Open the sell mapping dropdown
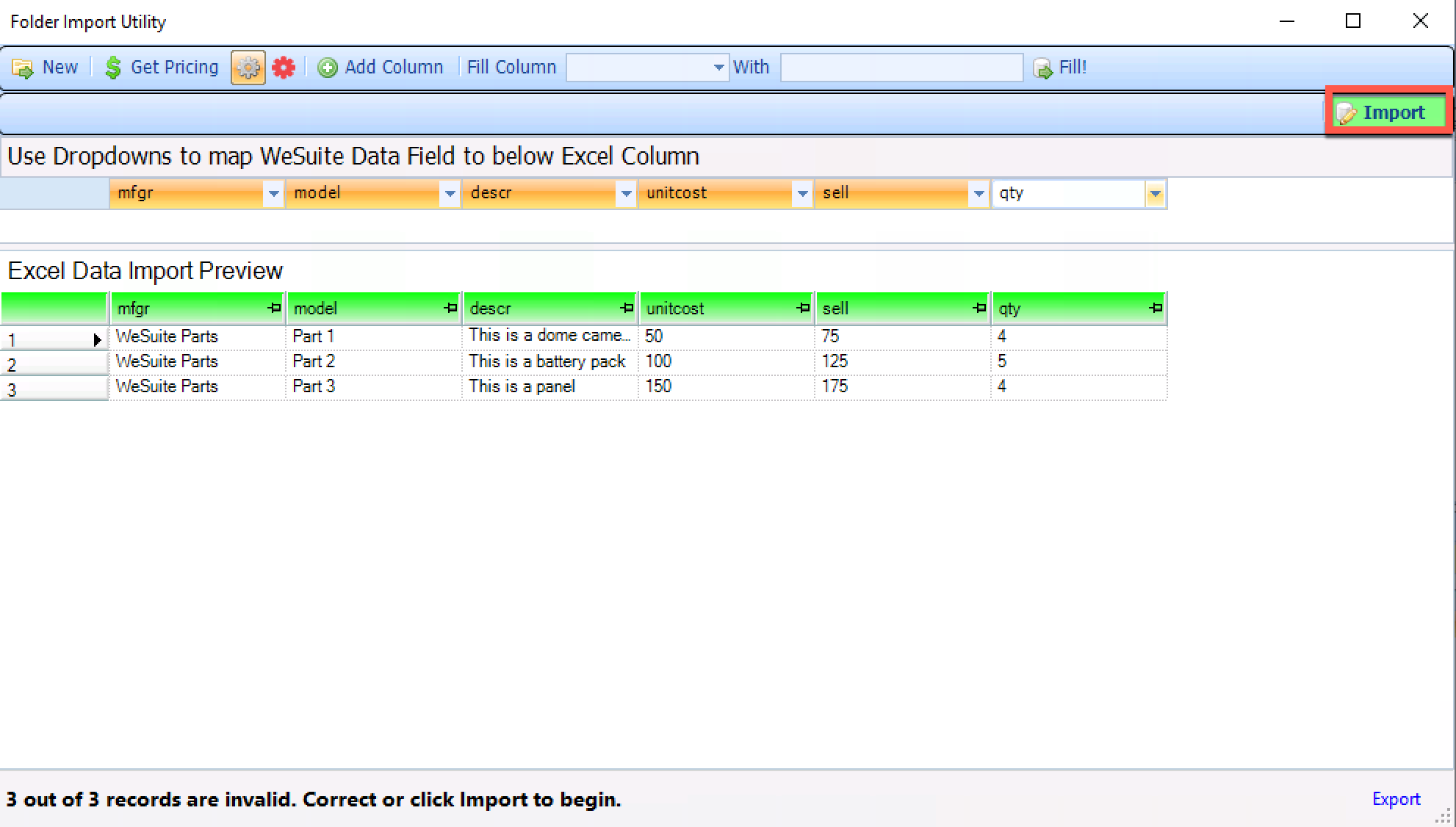The image size is (1456, 827). [x=979, y=194]
